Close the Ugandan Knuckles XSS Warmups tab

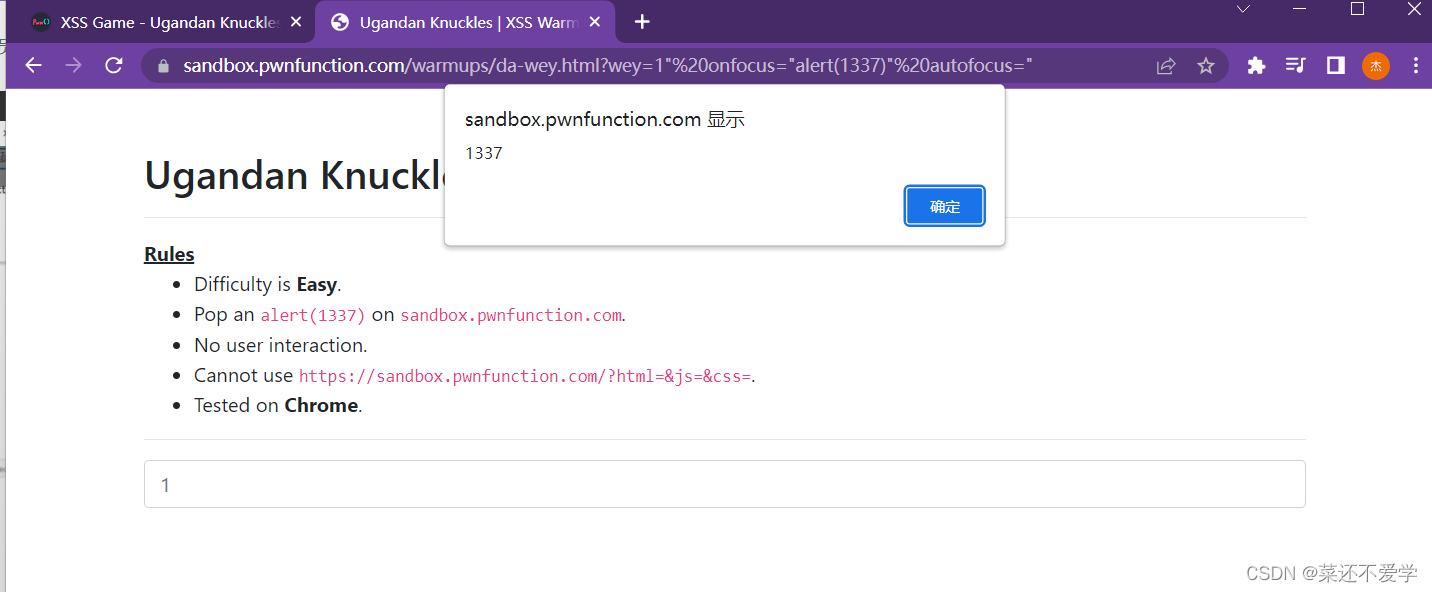click(x=594, y=22)
